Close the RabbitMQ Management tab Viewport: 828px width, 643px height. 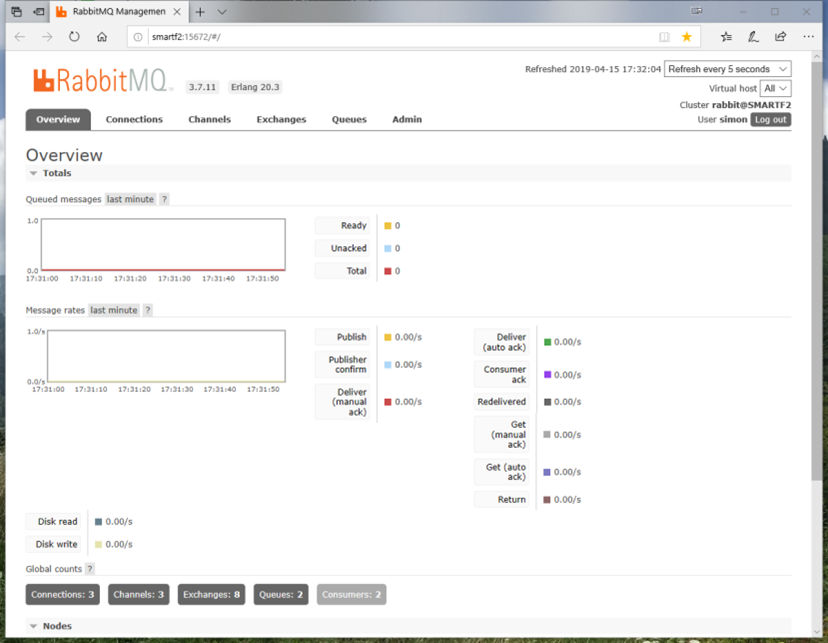click(x=177, y=12)
